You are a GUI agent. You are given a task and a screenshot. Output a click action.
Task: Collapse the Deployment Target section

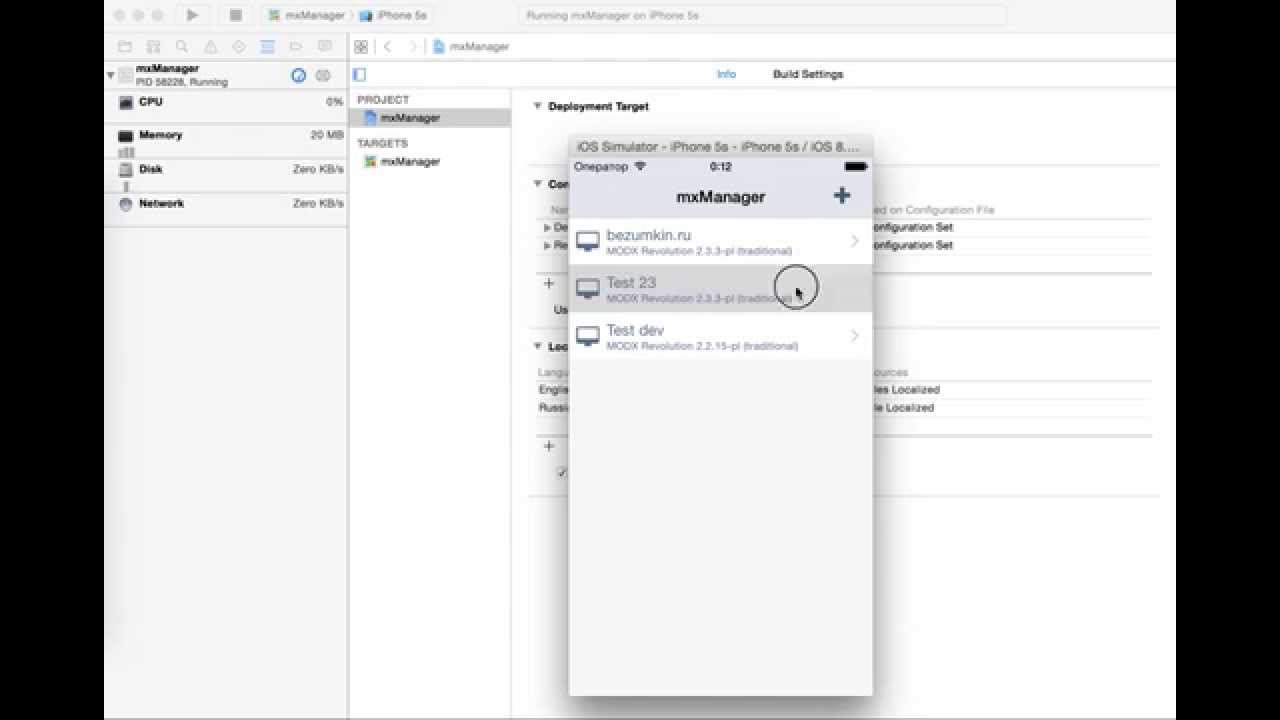[x=537, y=106]
